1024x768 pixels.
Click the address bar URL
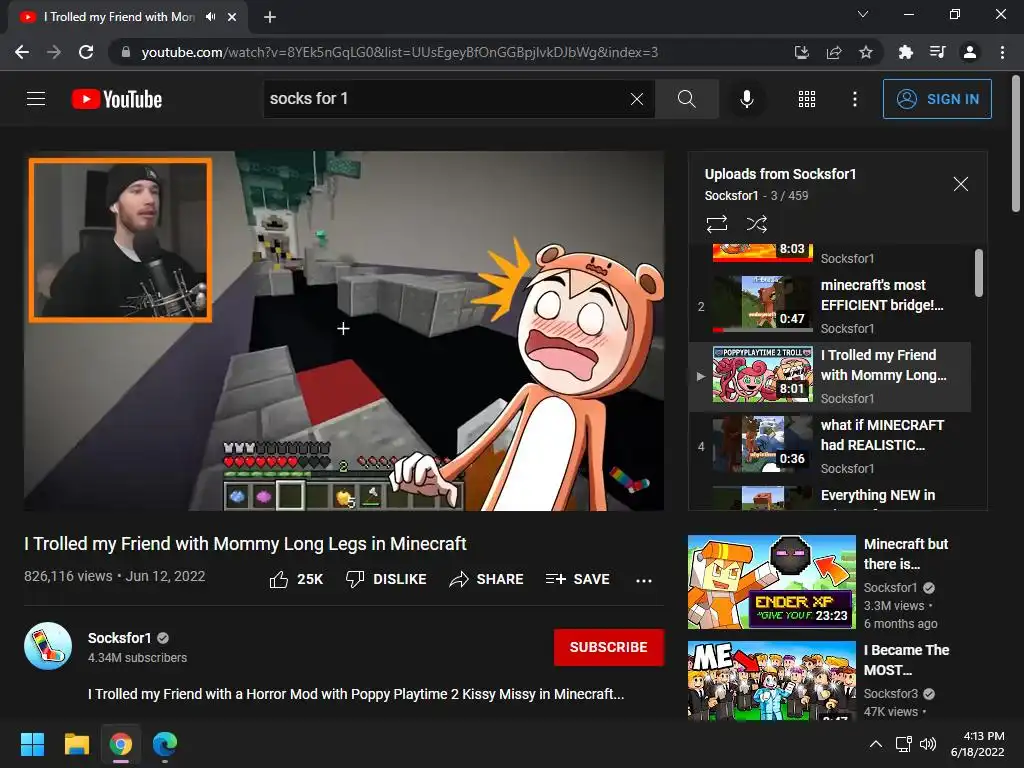[400, 52]
